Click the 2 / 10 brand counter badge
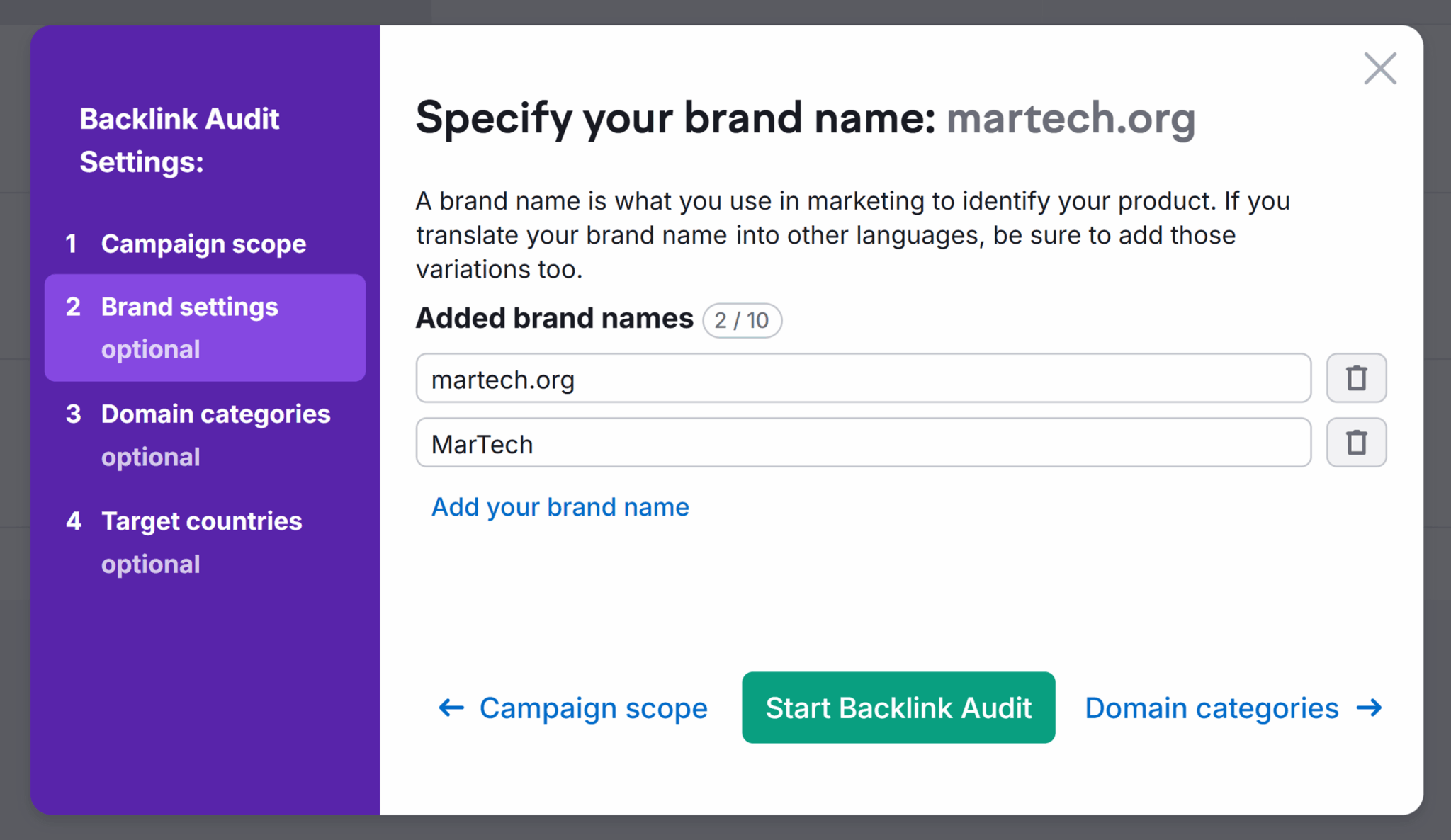 pos(742,320)
